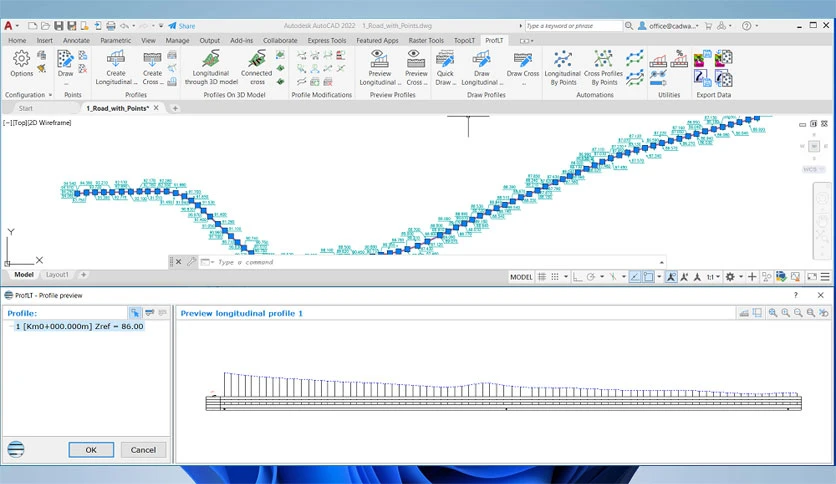
Task: Open the Autodesk App Store cart icon
Action: tap(708, 26)
